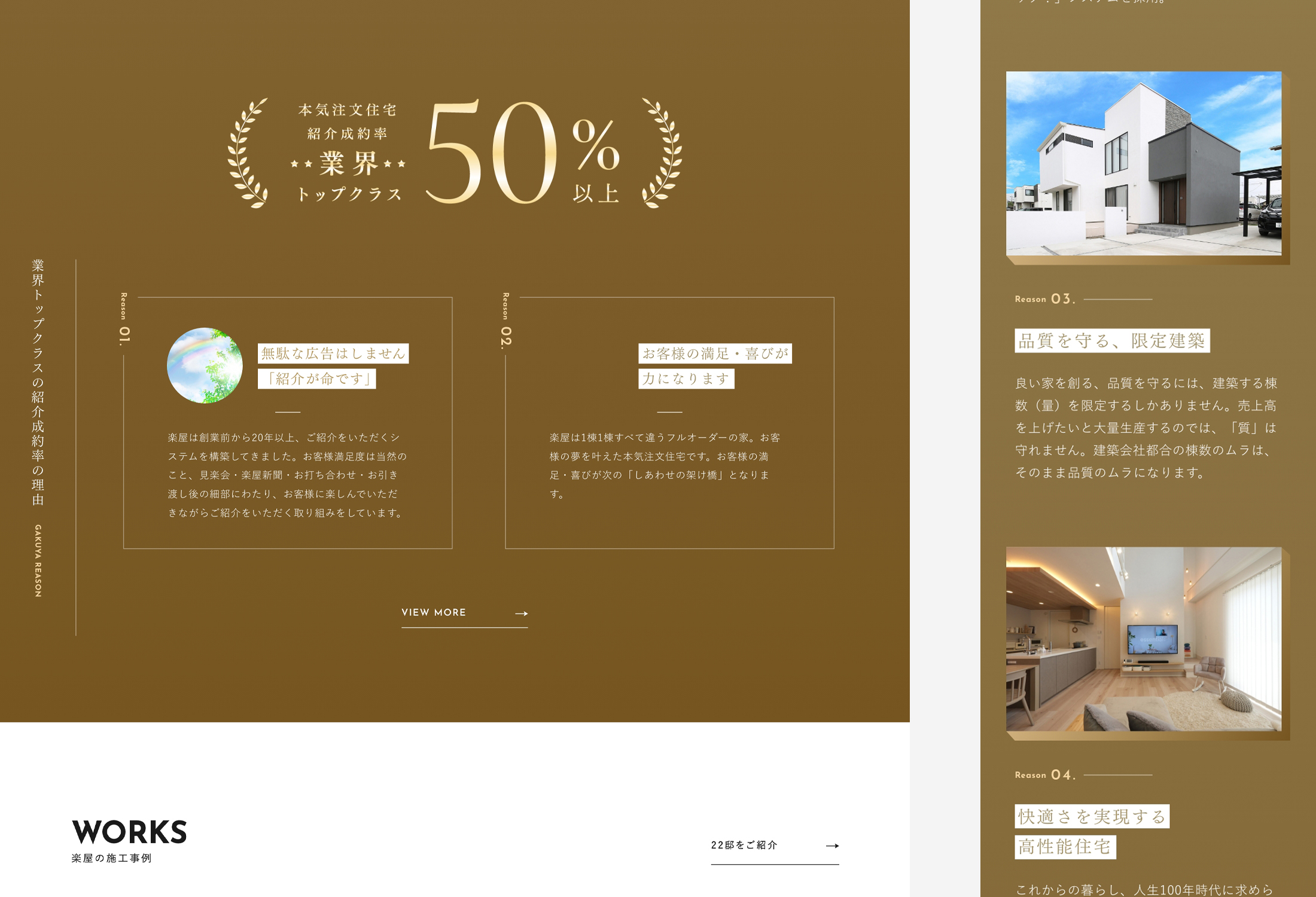The height and width of the screenshot is (897, 1316).
Task: Click the 快適さを実現する heading
Action: pyautogui.click(x=1092, y=816)
